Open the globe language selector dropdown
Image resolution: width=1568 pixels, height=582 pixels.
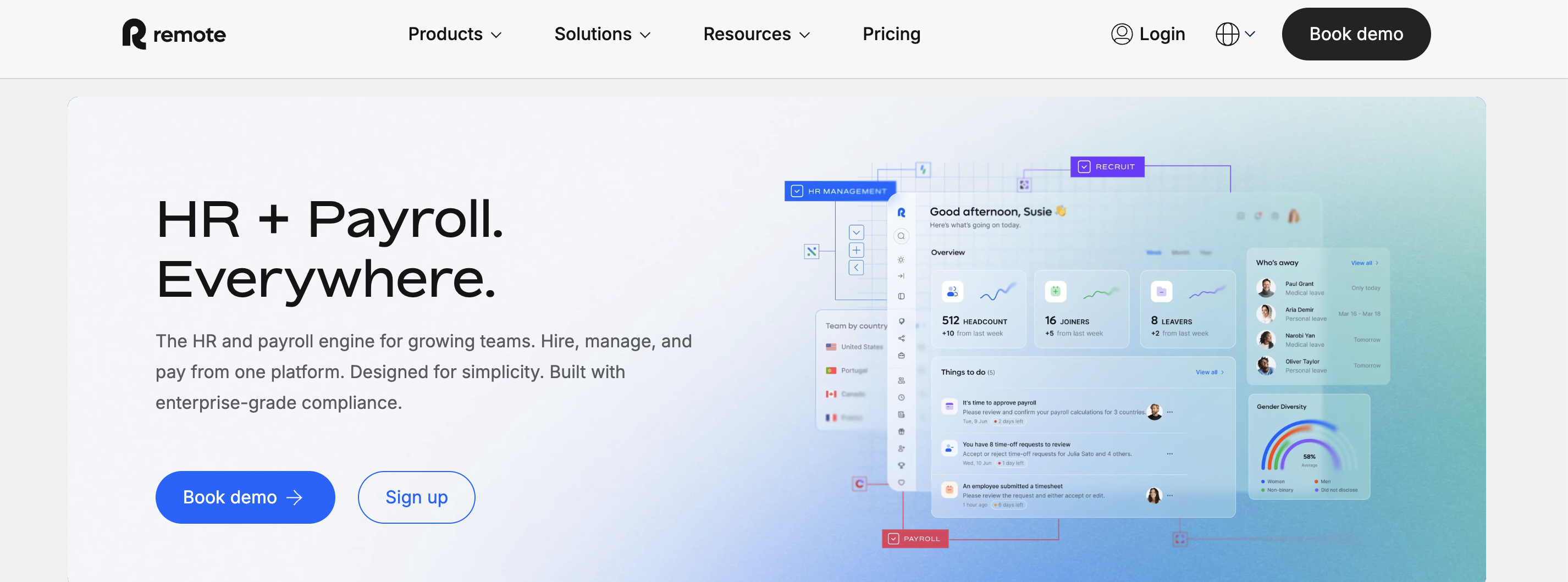coord(1234,34)
